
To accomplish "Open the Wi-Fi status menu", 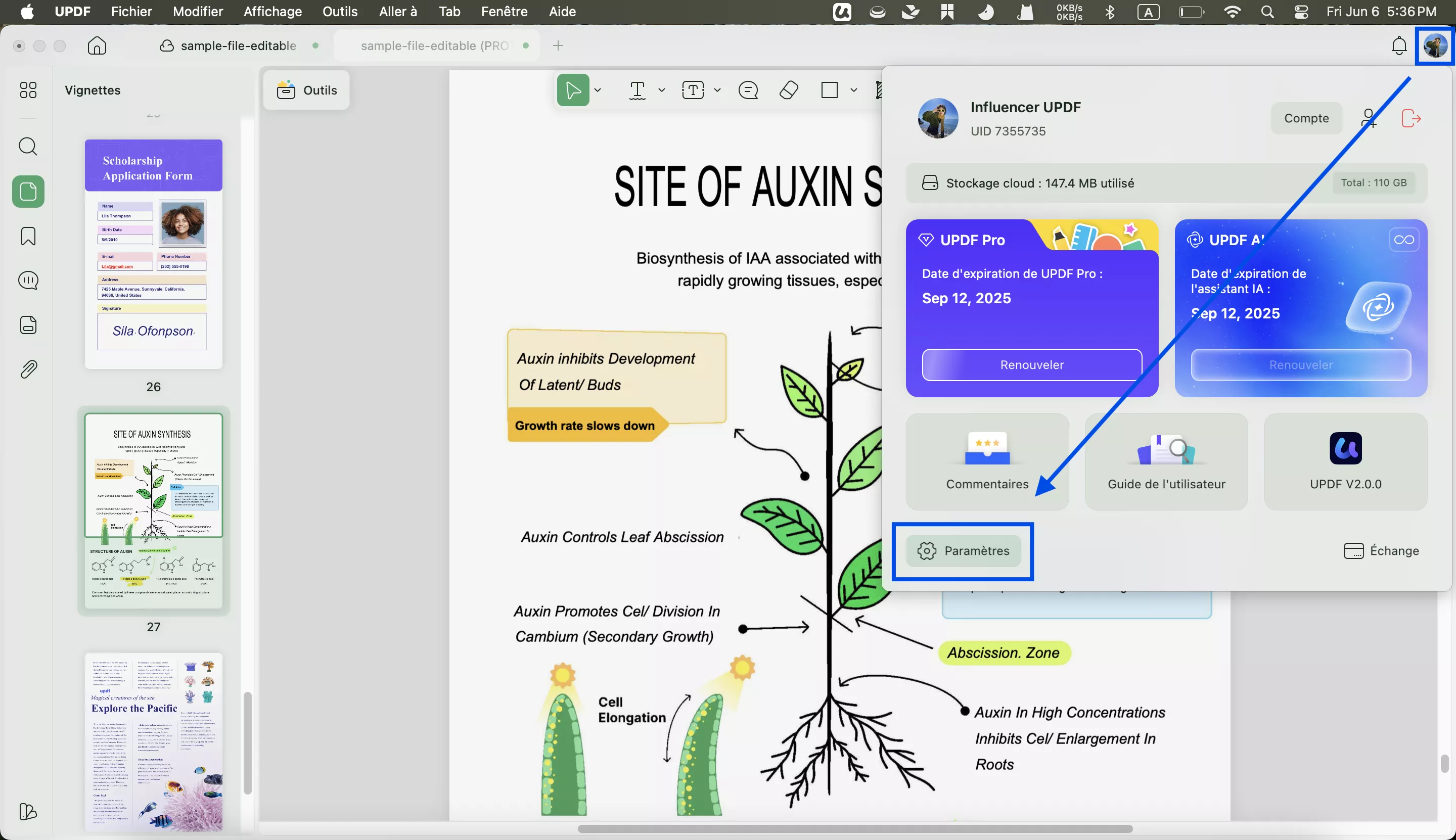I will 1233,12.
